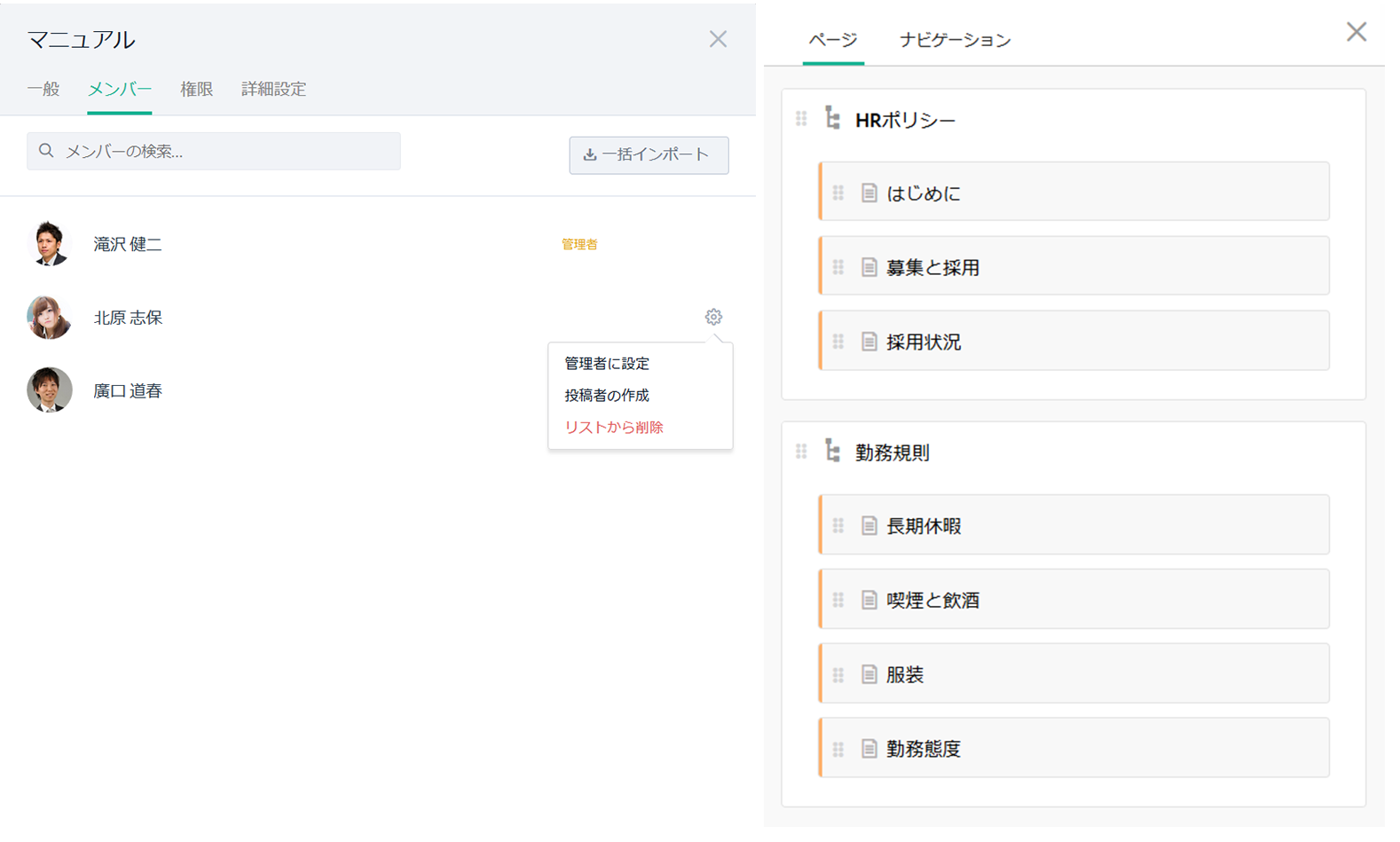Click the drag handle on 服装 page
The height and width of the screenshot is (842, 1400).
838,674
